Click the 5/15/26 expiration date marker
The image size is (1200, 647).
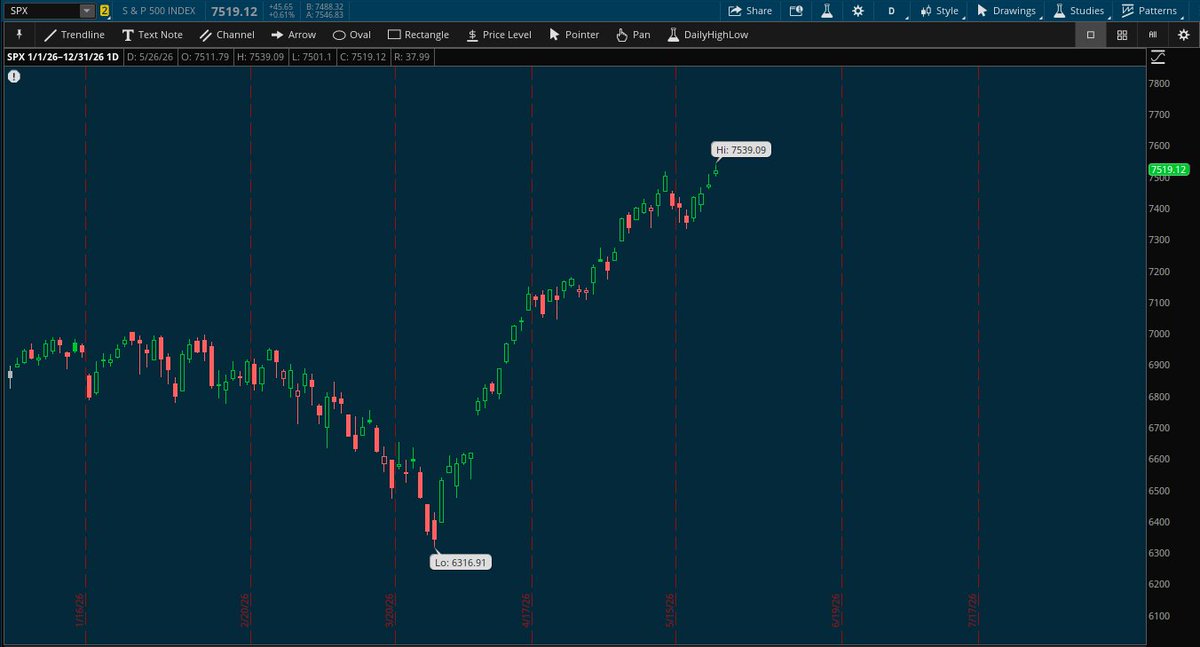[x=672, y=610]
